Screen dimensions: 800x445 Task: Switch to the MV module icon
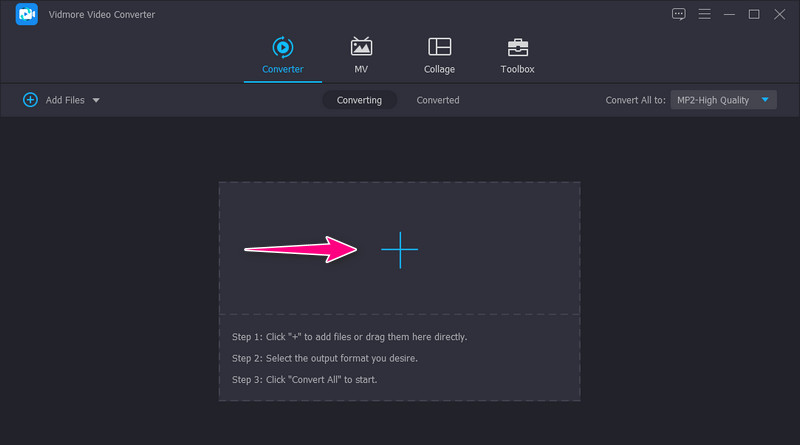click(x=361, y=47)
